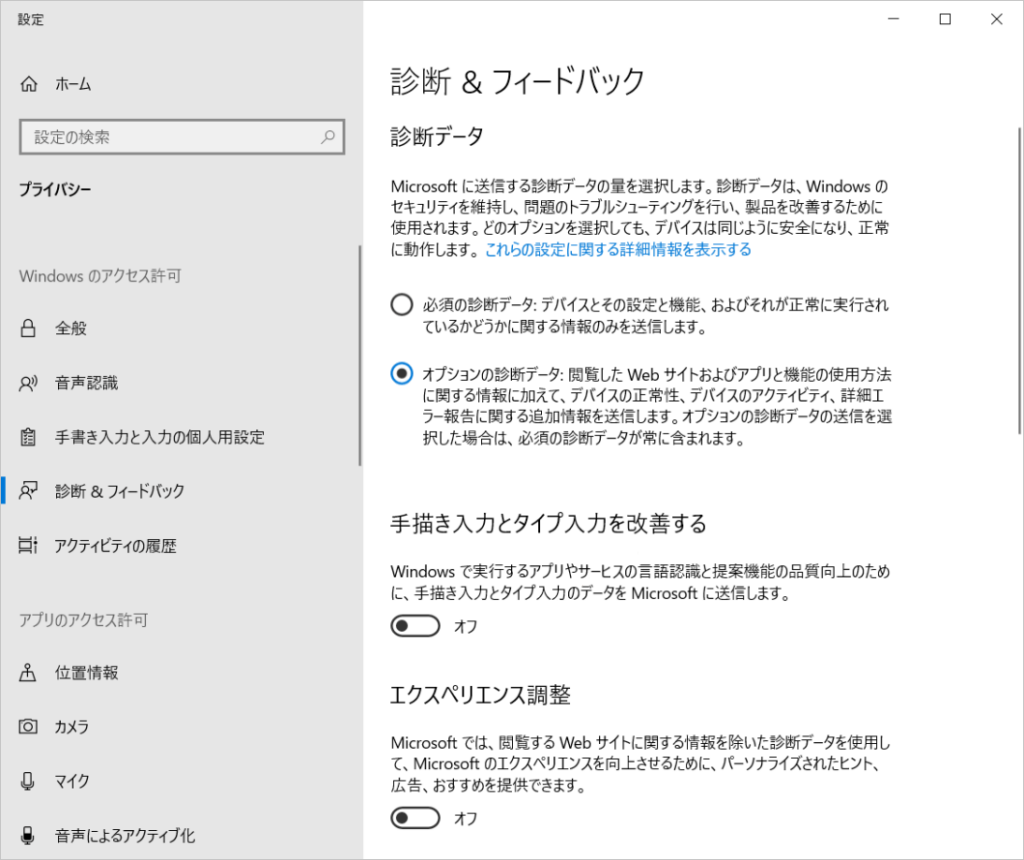Select the 音声認識 microphone-person icon
The height and width of the screenshot is (860, 1024).
29,382
